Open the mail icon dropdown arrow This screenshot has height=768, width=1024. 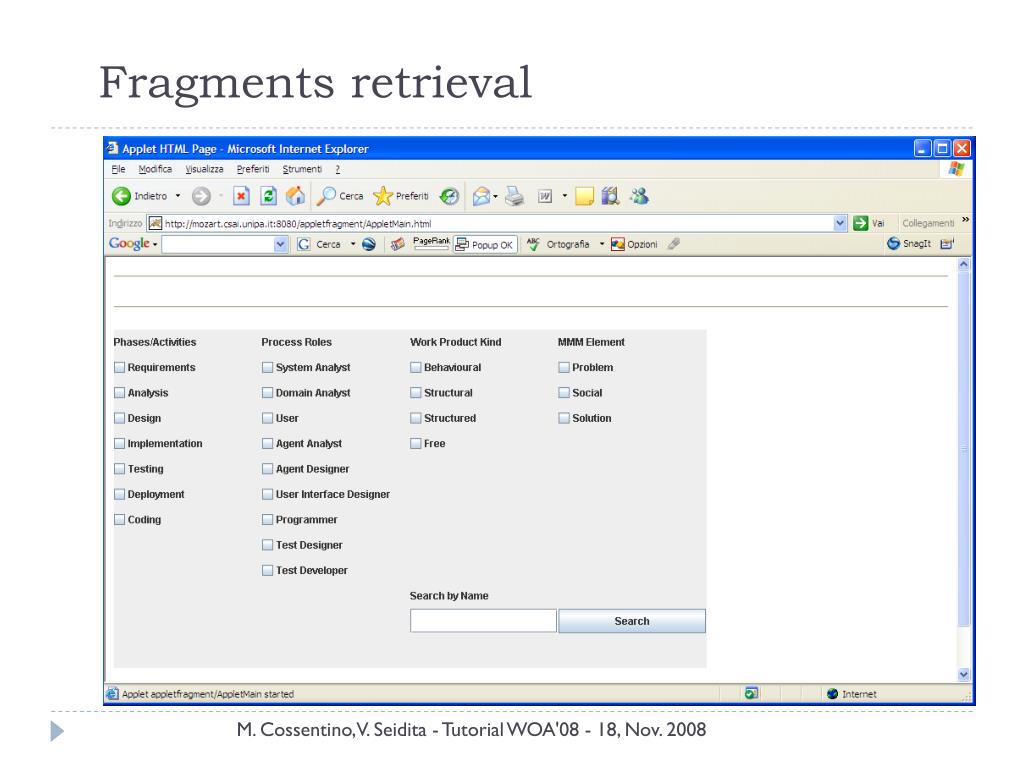click(x=496, y=196)
